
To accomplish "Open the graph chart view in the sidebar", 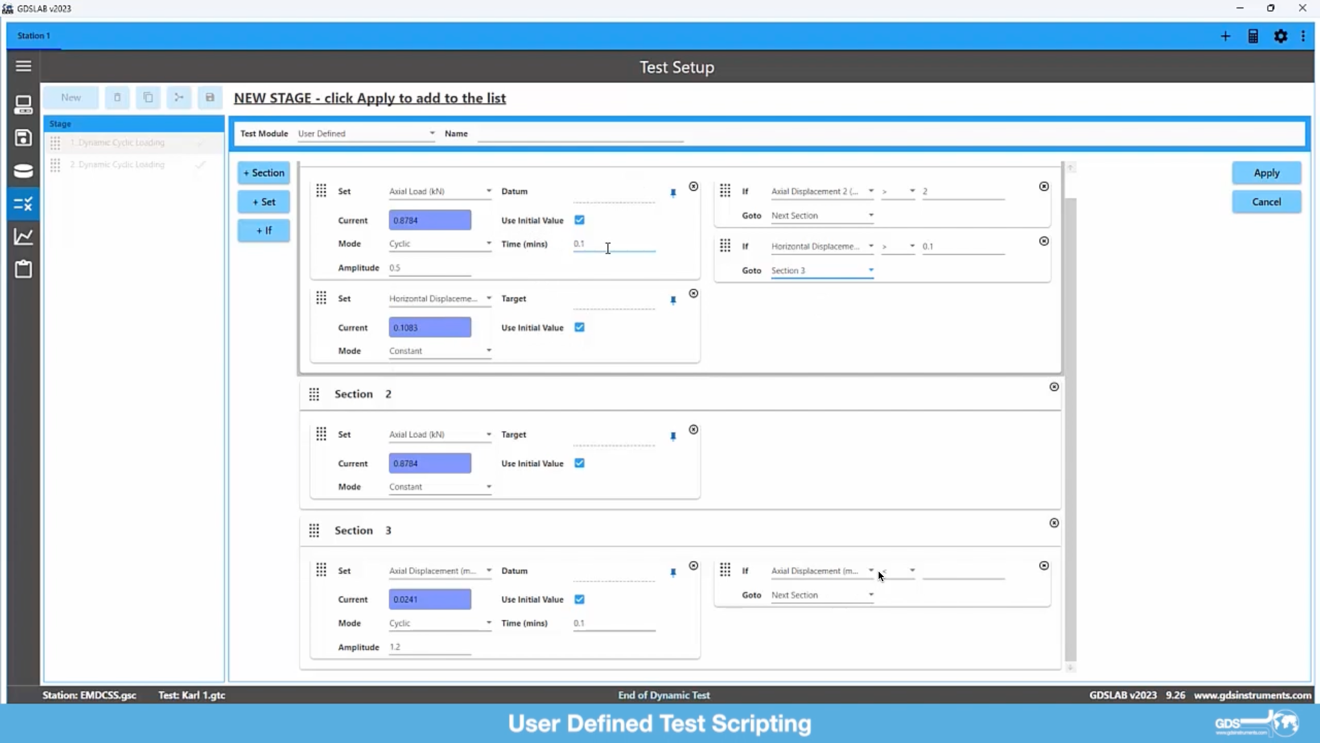I will pos(23,237).
